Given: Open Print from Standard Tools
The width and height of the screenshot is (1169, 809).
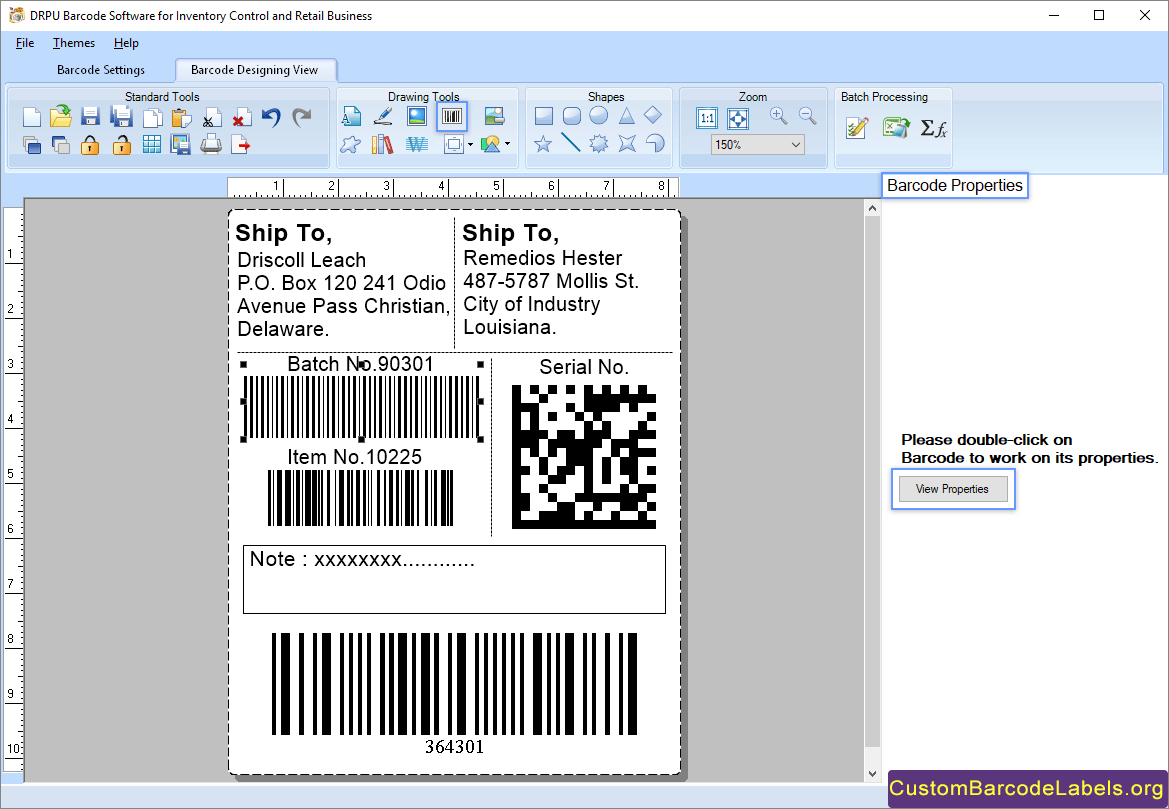Looking at the screenshot, I should click(212, 144).
